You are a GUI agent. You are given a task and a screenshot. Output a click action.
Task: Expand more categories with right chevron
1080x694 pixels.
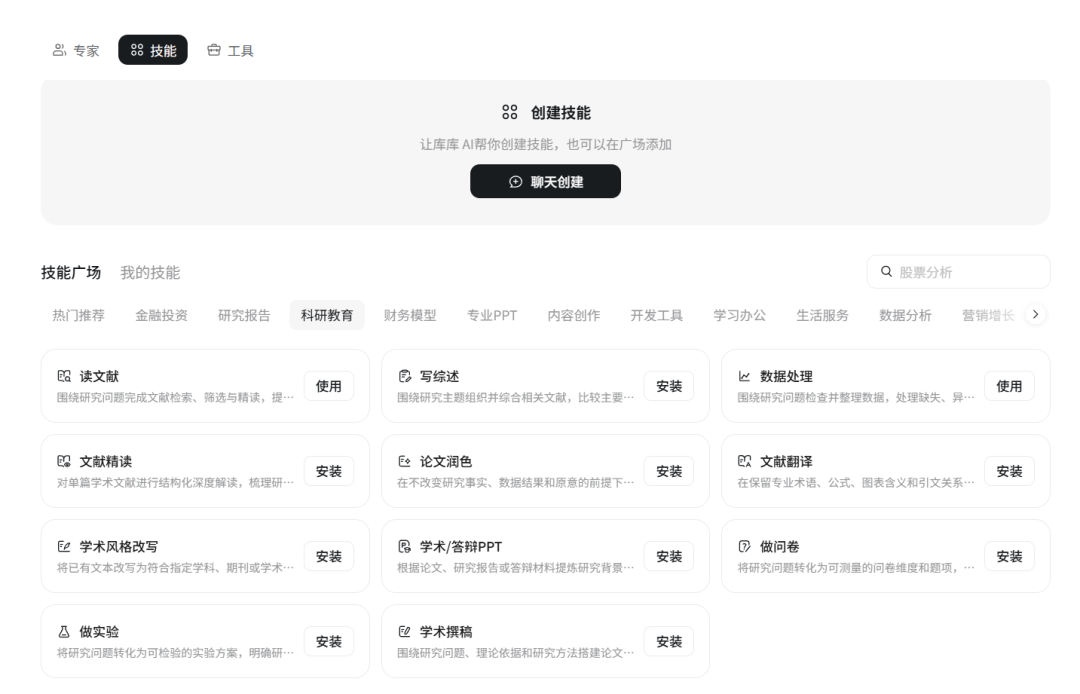coord(1035,315)
